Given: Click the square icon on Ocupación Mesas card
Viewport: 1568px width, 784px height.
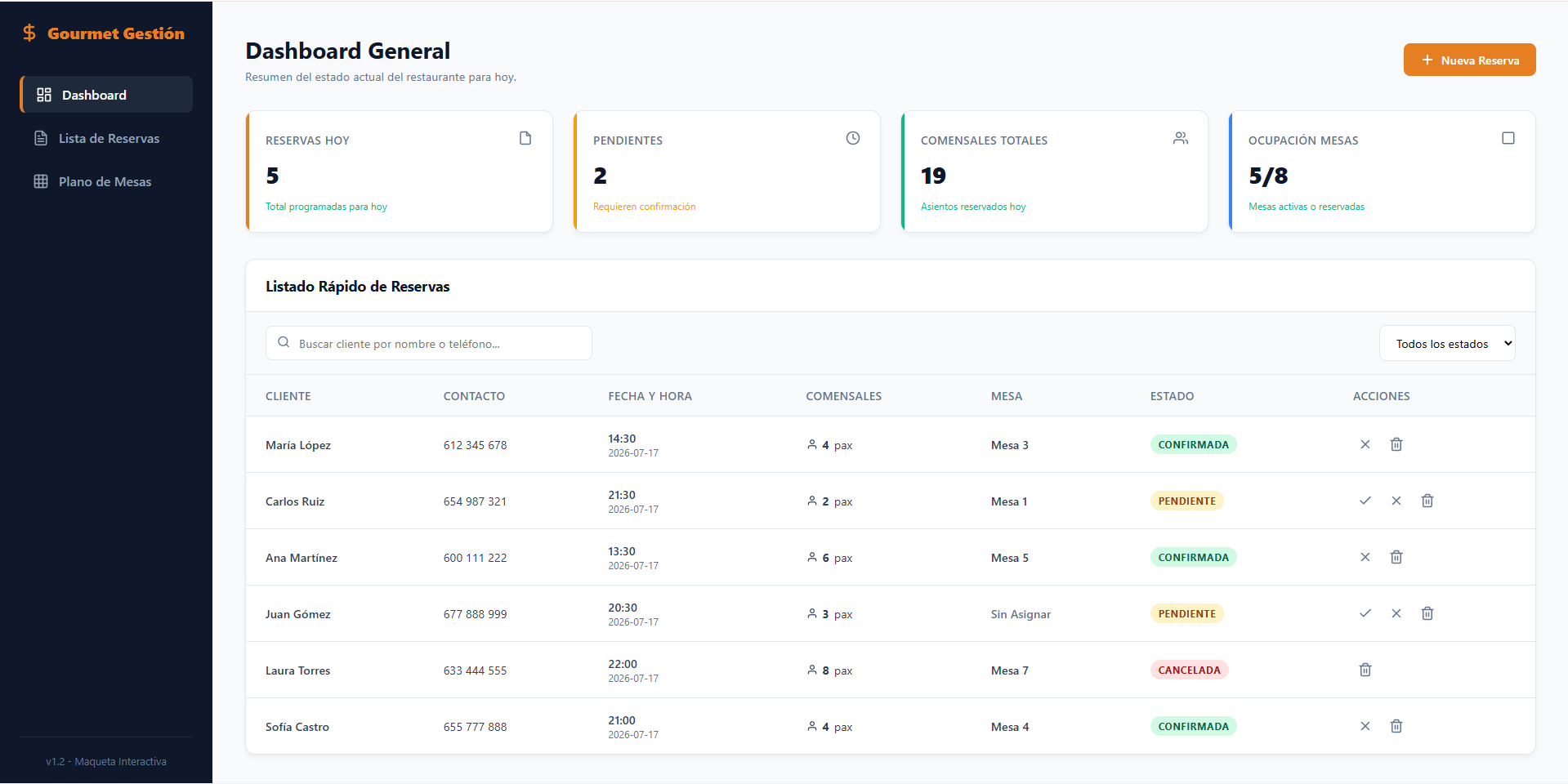Looking at the screenshot, I should pyautogui.click(x=1508, y=138).
